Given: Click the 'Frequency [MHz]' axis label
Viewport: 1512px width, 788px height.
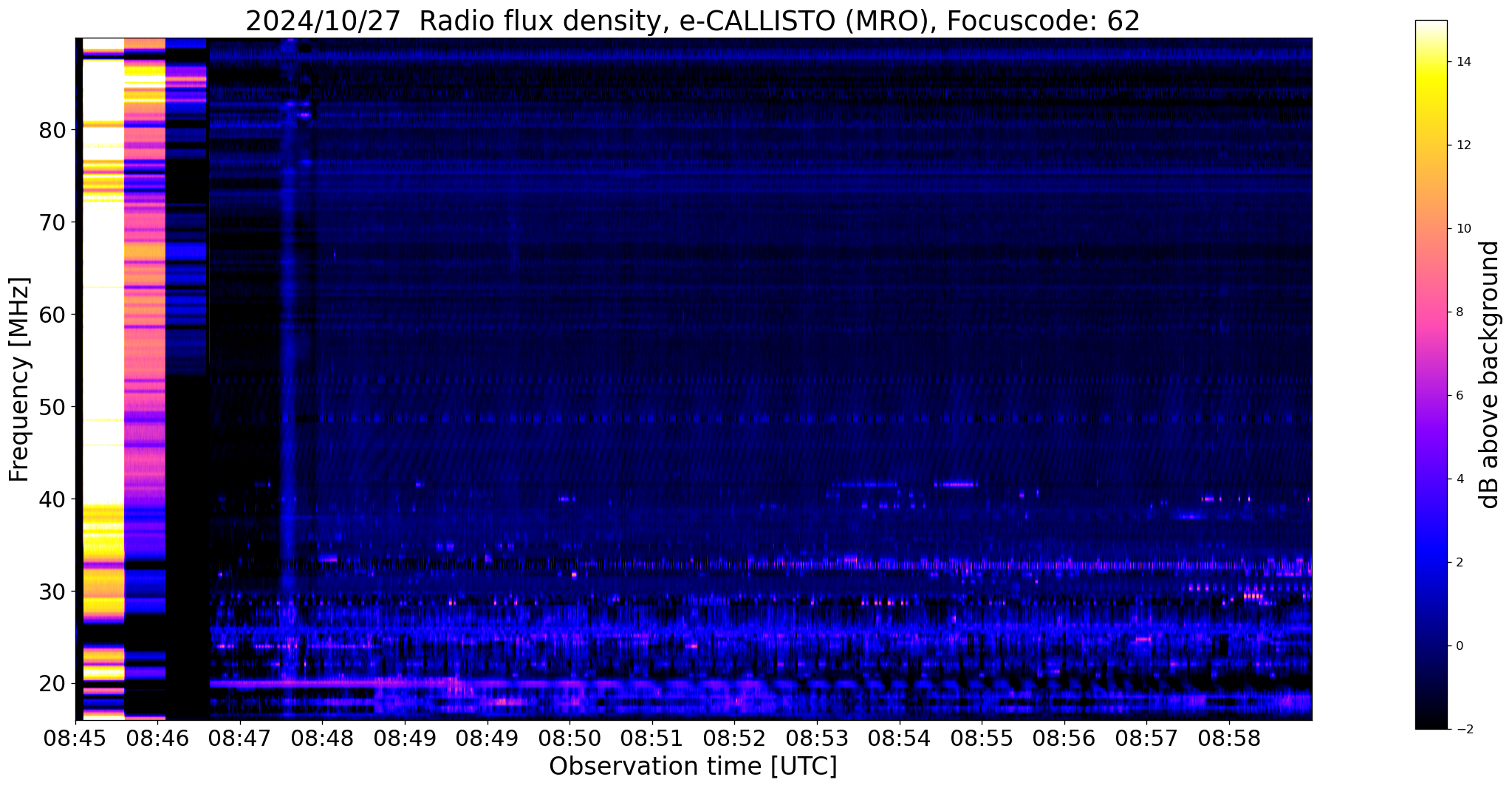Looking at the screenshot, I should pos(20,379).
